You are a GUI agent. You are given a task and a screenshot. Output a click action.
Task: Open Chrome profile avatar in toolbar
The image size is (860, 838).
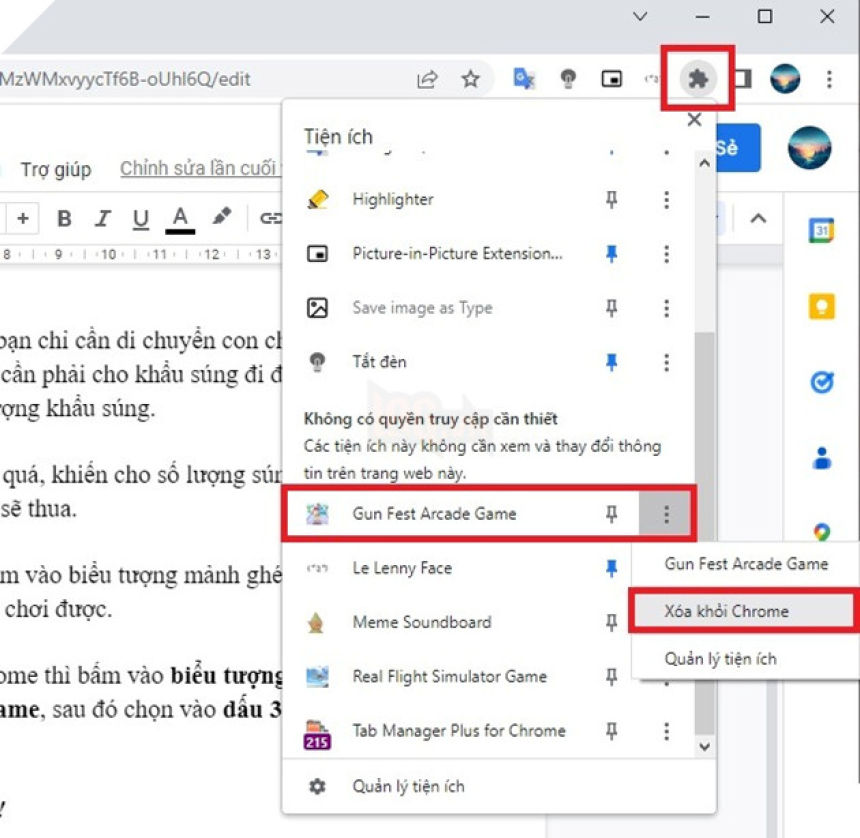pos(785,79)
